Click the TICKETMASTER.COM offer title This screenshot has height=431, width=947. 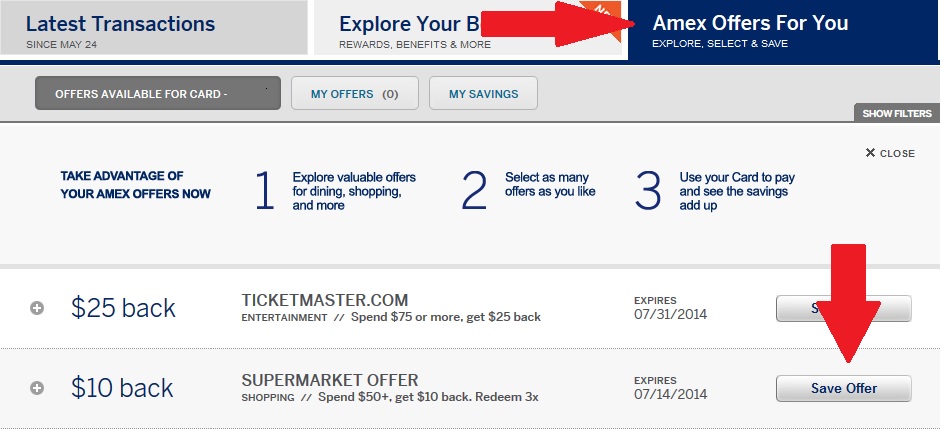pos(325,300)
